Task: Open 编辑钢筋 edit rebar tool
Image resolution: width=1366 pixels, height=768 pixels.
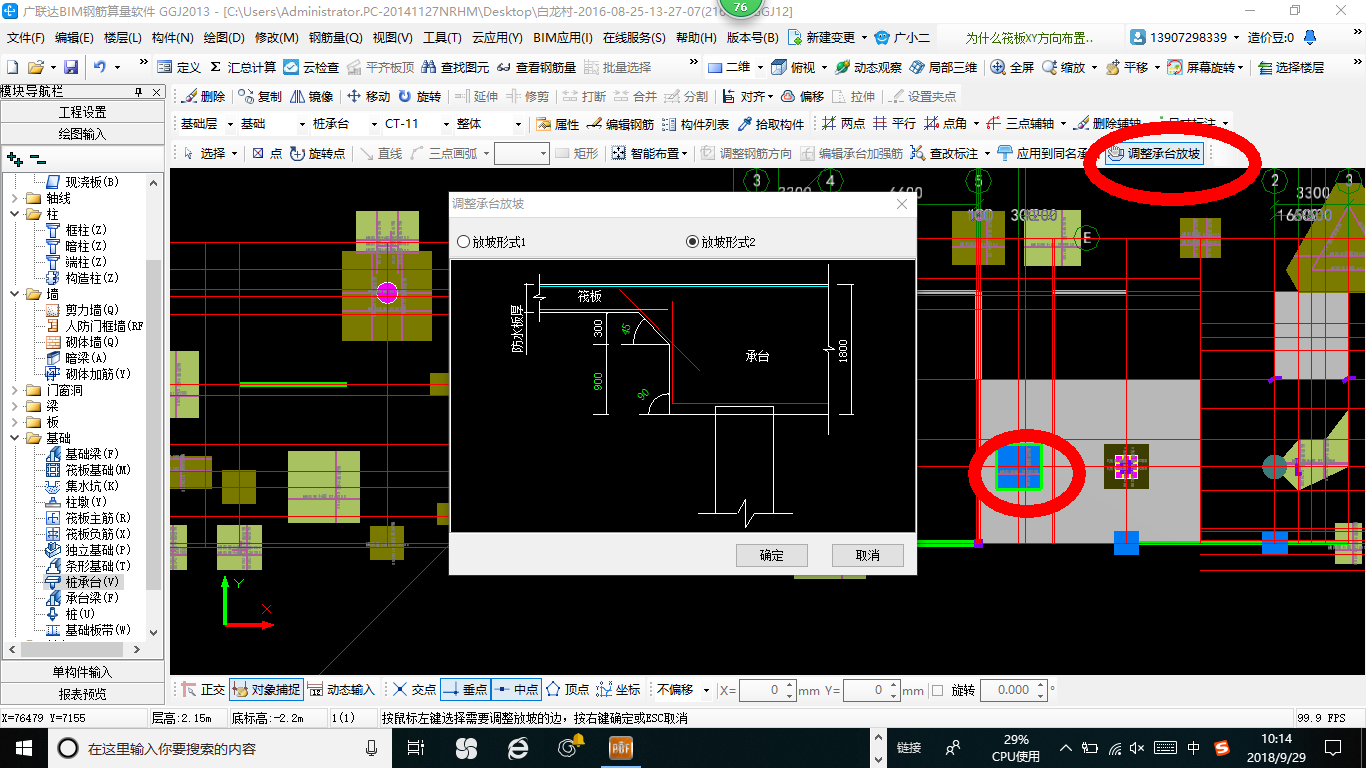Action: tap(620, 124)
